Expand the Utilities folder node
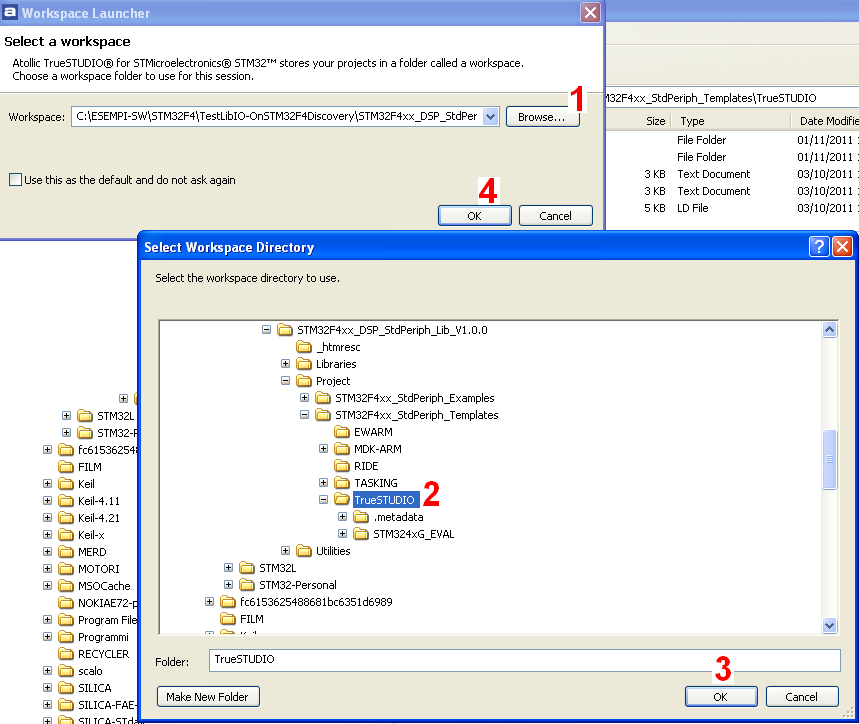Viewport: 859px width, 724px height. (285, 550)
